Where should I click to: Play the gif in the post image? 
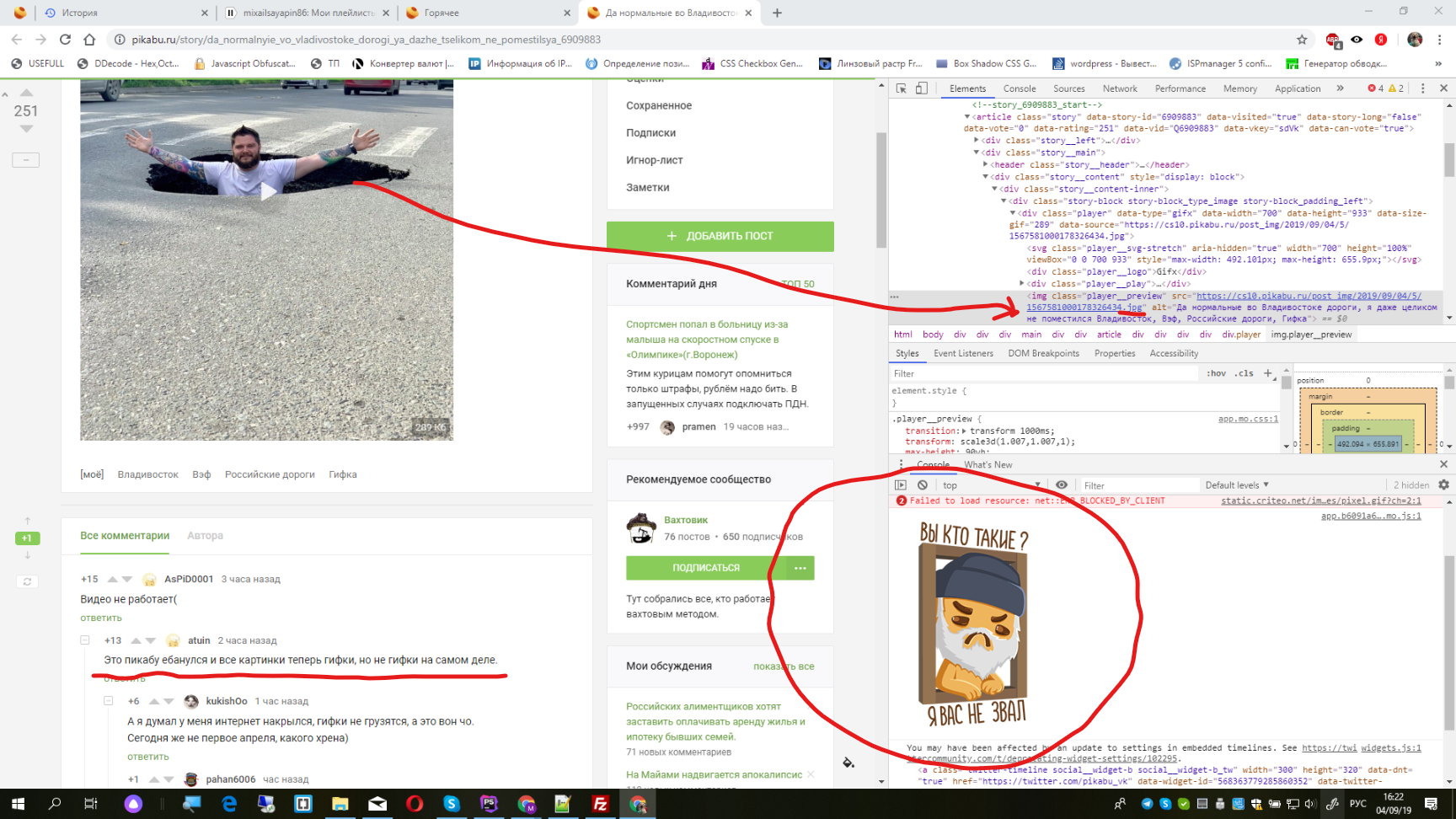(x=268, y=191)
